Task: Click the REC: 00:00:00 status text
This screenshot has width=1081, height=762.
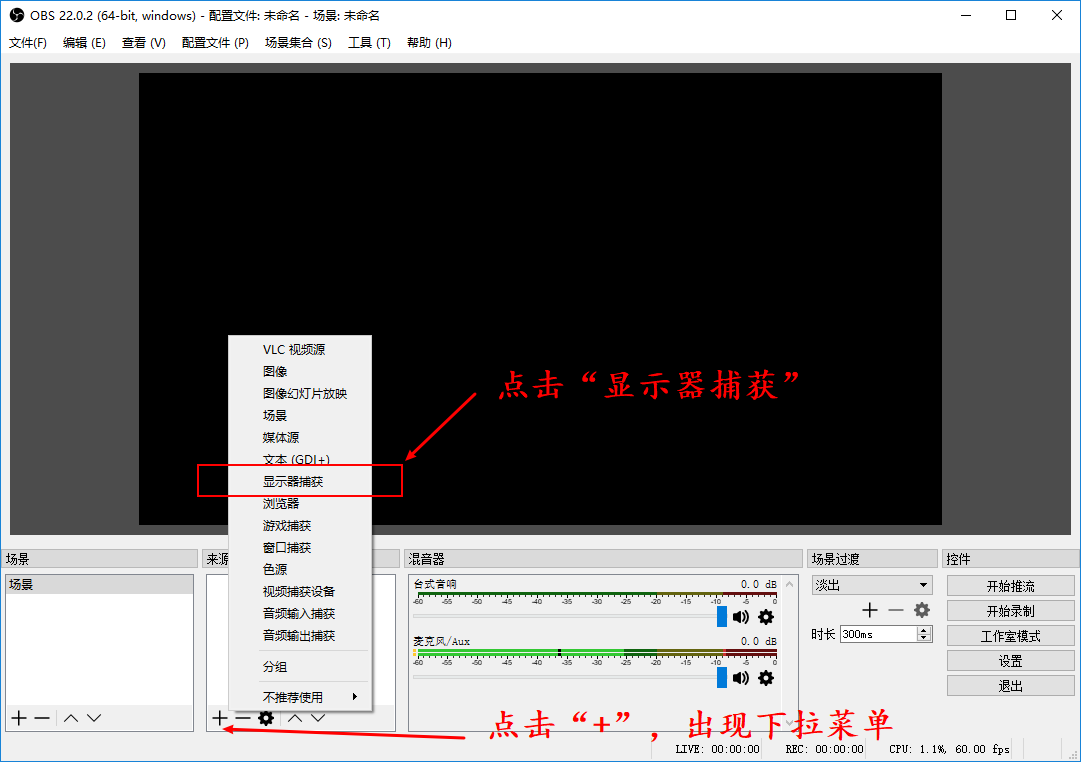Action: [825, 749]
